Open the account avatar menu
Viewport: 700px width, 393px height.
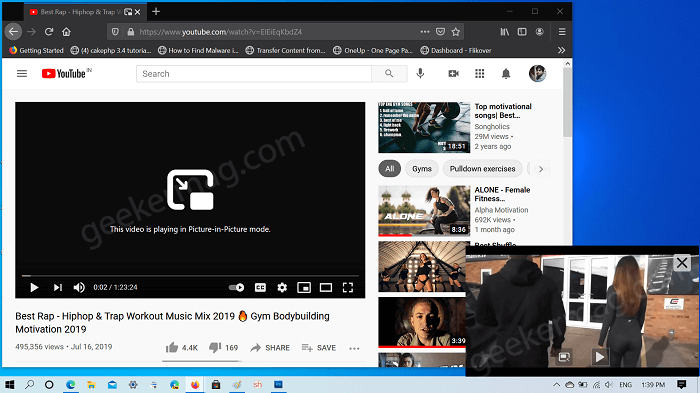pyautogui.click(x=538, y=74)
